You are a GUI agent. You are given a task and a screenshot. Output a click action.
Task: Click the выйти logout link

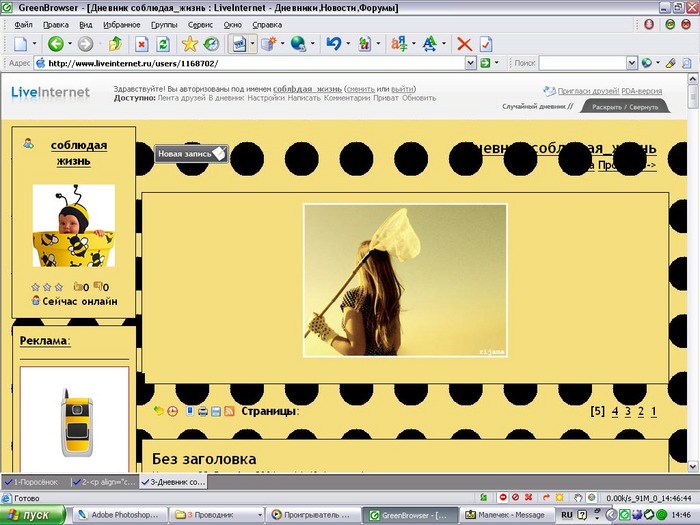click(402, 89)
